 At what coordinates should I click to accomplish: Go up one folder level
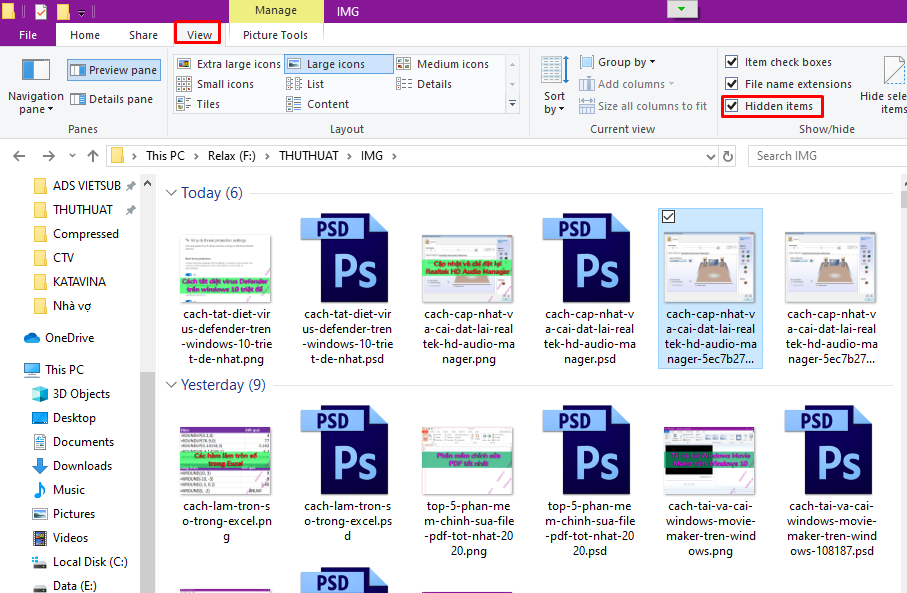point(93,156)
